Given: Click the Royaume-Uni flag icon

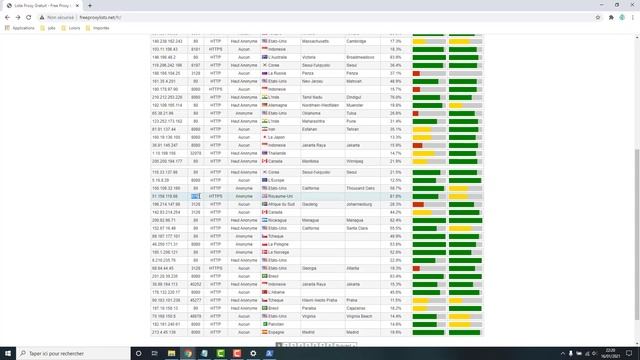Looking at the screenshot, I should 264,196.
